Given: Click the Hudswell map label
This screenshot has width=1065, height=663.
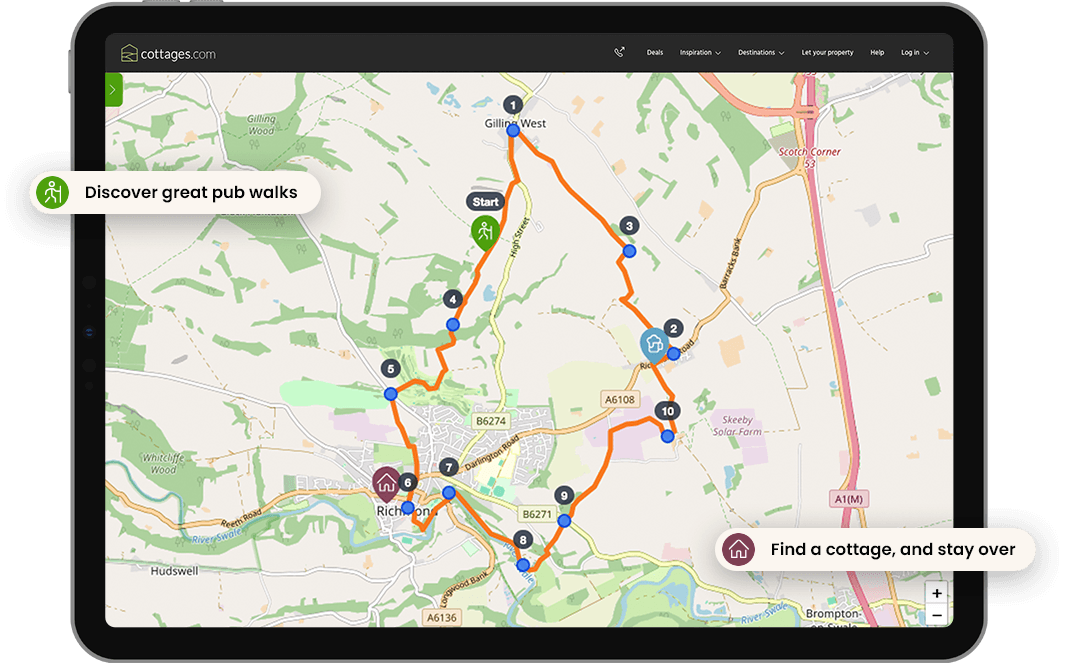Looking at the screenshot, I should click(x=175, y=571).
